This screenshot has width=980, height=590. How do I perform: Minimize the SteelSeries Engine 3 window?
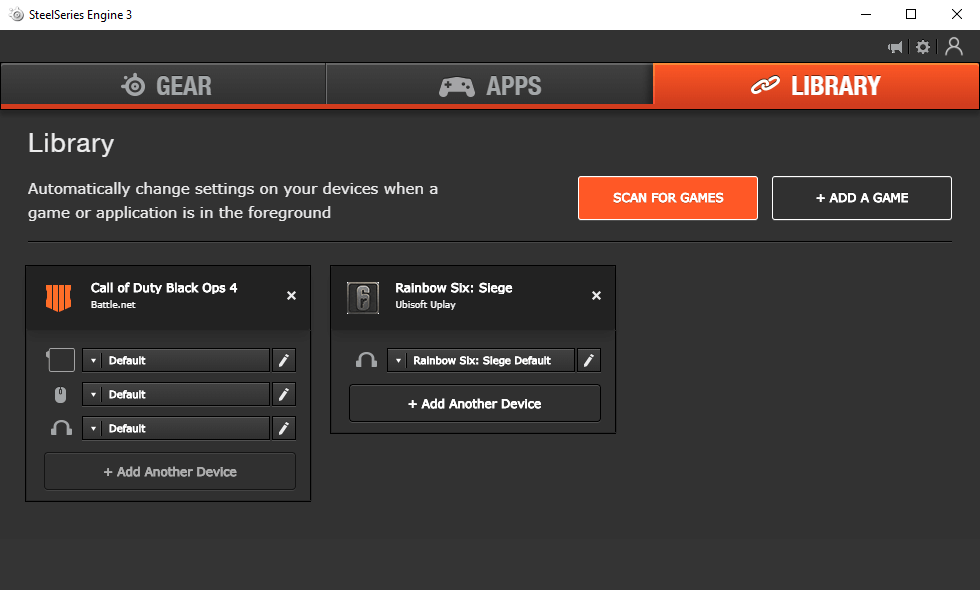click(x=866, y=14)
